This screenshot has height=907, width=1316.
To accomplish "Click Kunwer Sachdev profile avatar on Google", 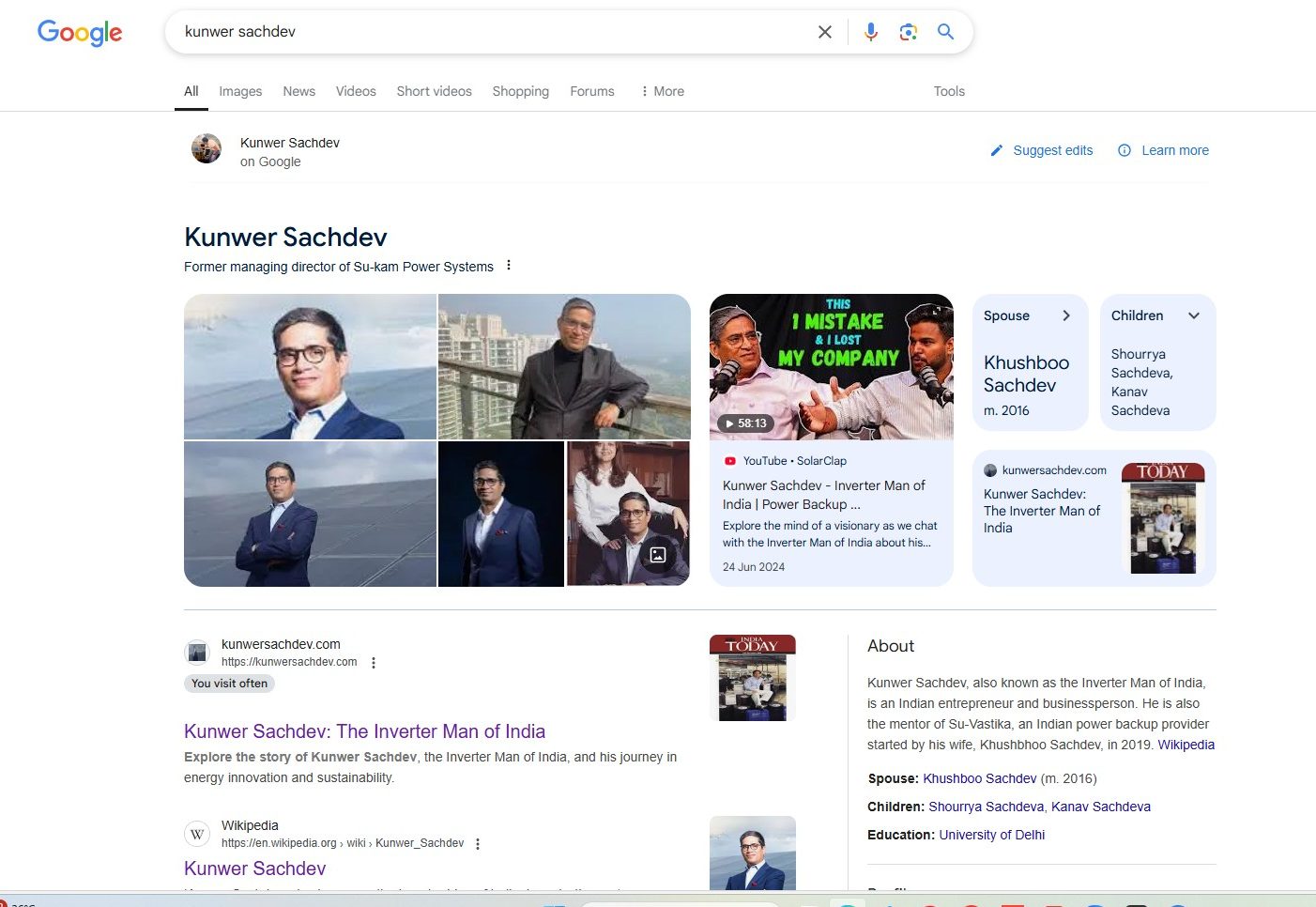I will click(207, 148).
